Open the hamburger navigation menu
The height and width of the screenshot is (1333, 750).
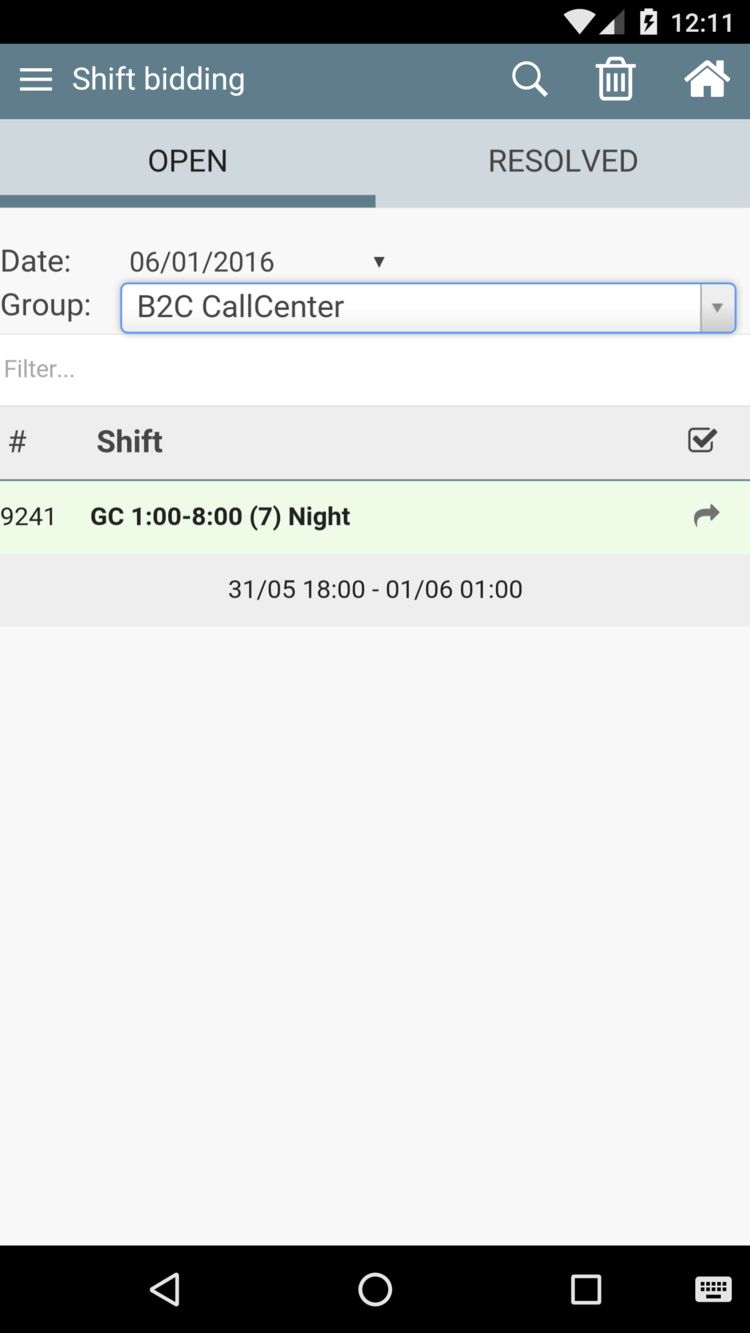coord(36,80)
